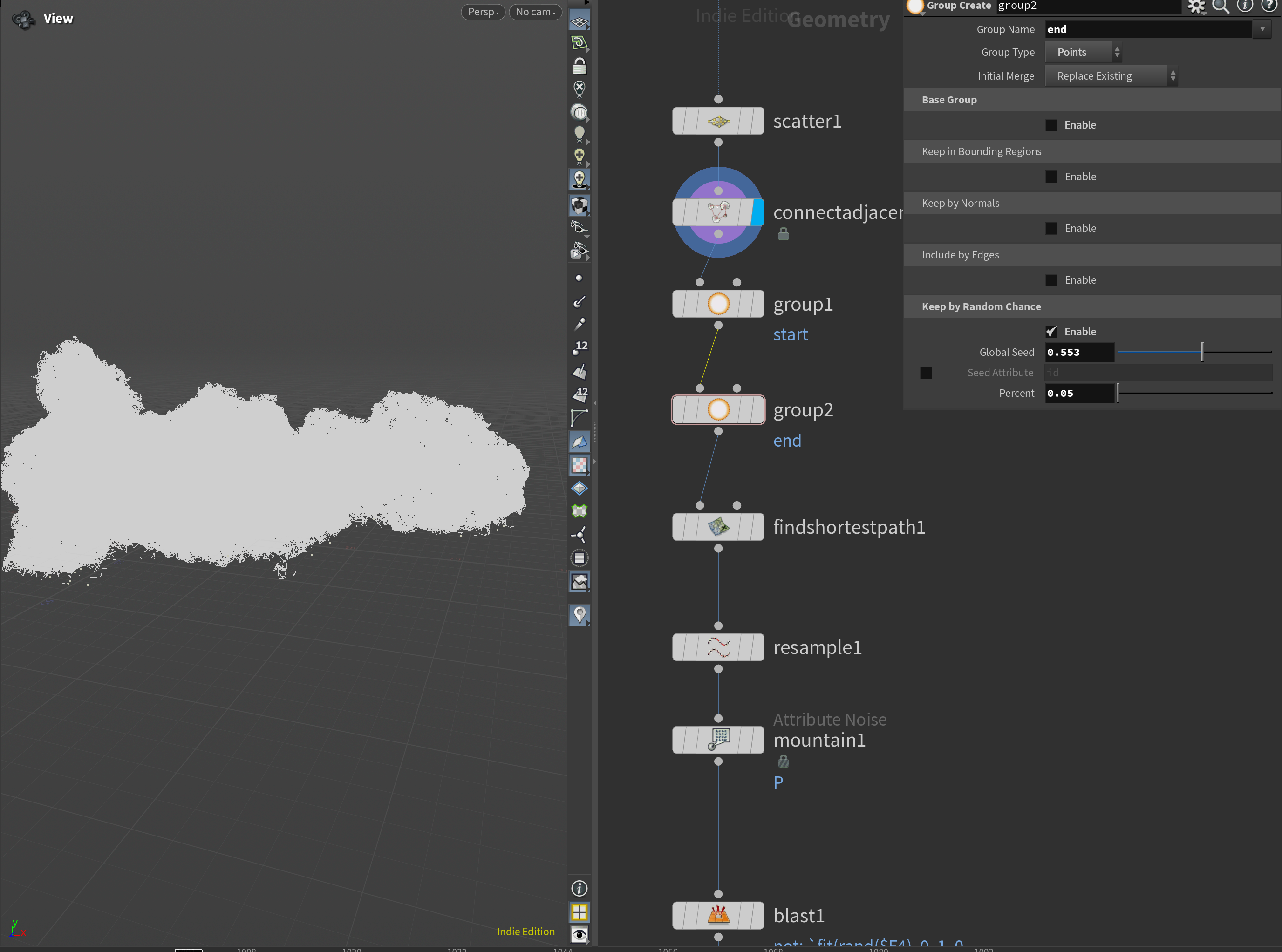1282x952 pixels.
Task: Open the No cam camera menu
Action: tap(536, 12)
